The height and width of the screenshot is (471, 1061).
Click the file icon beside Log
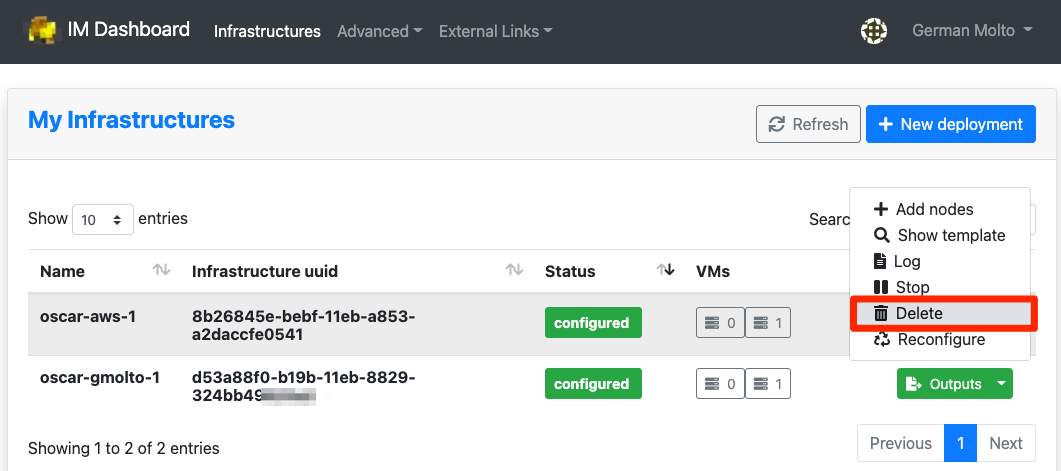tap(881, 261)
